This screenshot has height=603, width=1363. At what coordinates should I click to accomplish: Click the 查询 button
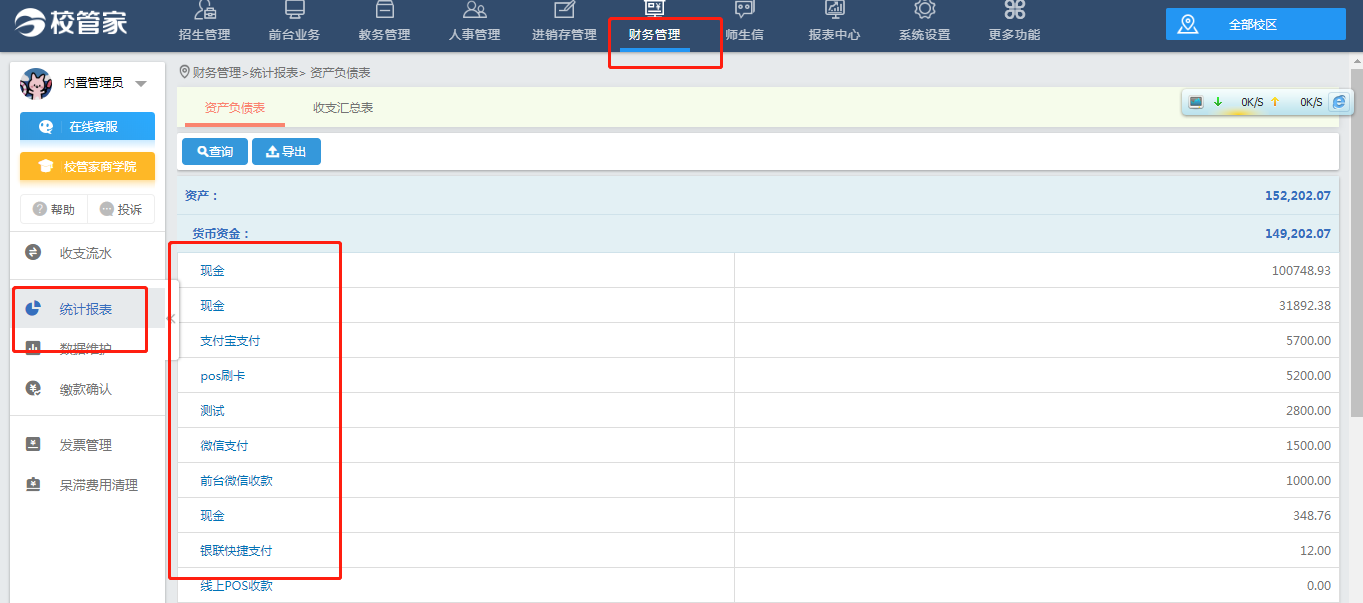215,152
